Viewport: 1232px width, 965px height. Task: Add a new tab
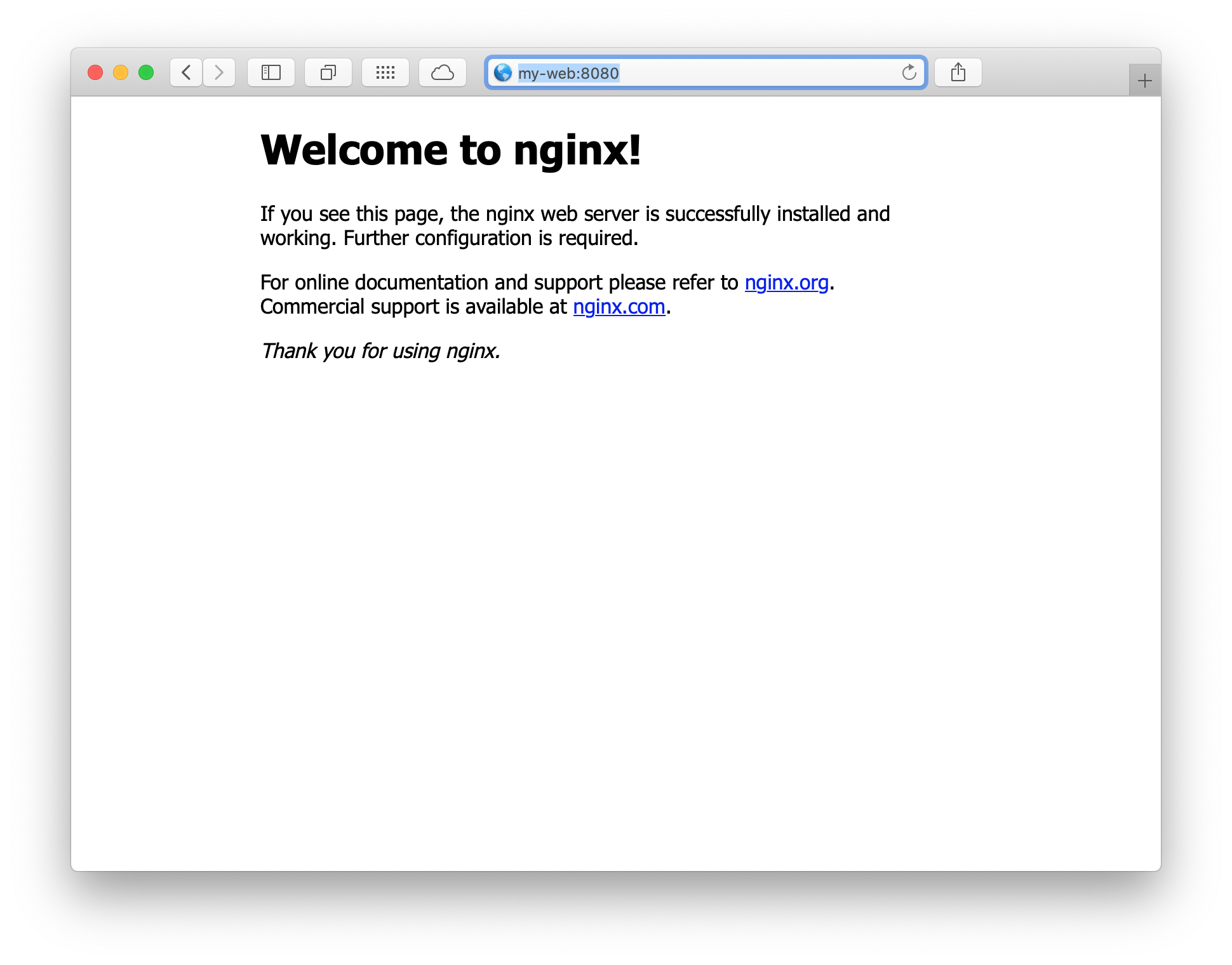(1145, 81)
